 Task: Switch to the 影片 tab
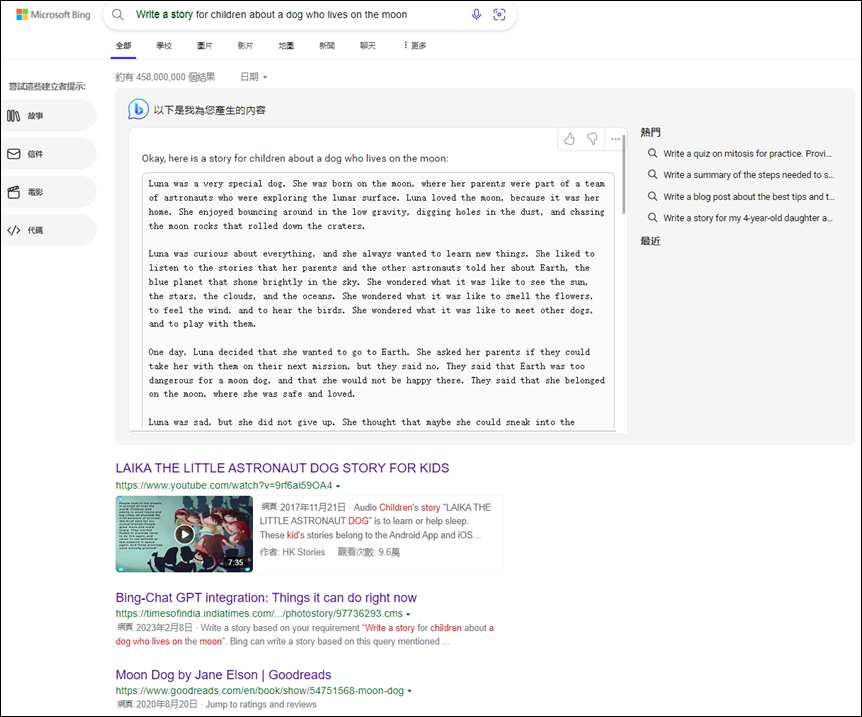pos(245,46)
